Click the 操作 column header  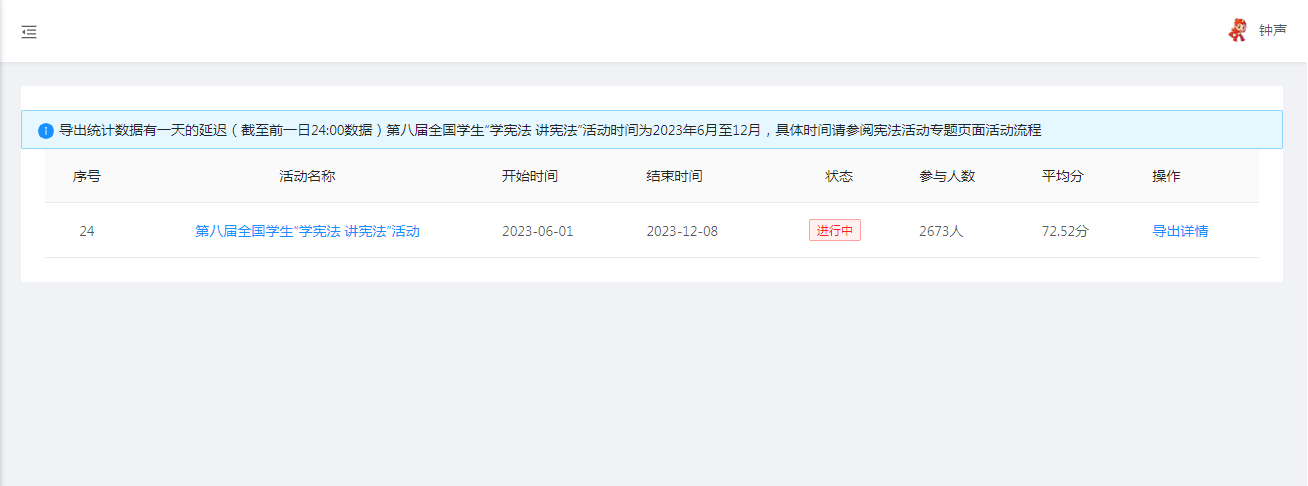point(1166,176)
